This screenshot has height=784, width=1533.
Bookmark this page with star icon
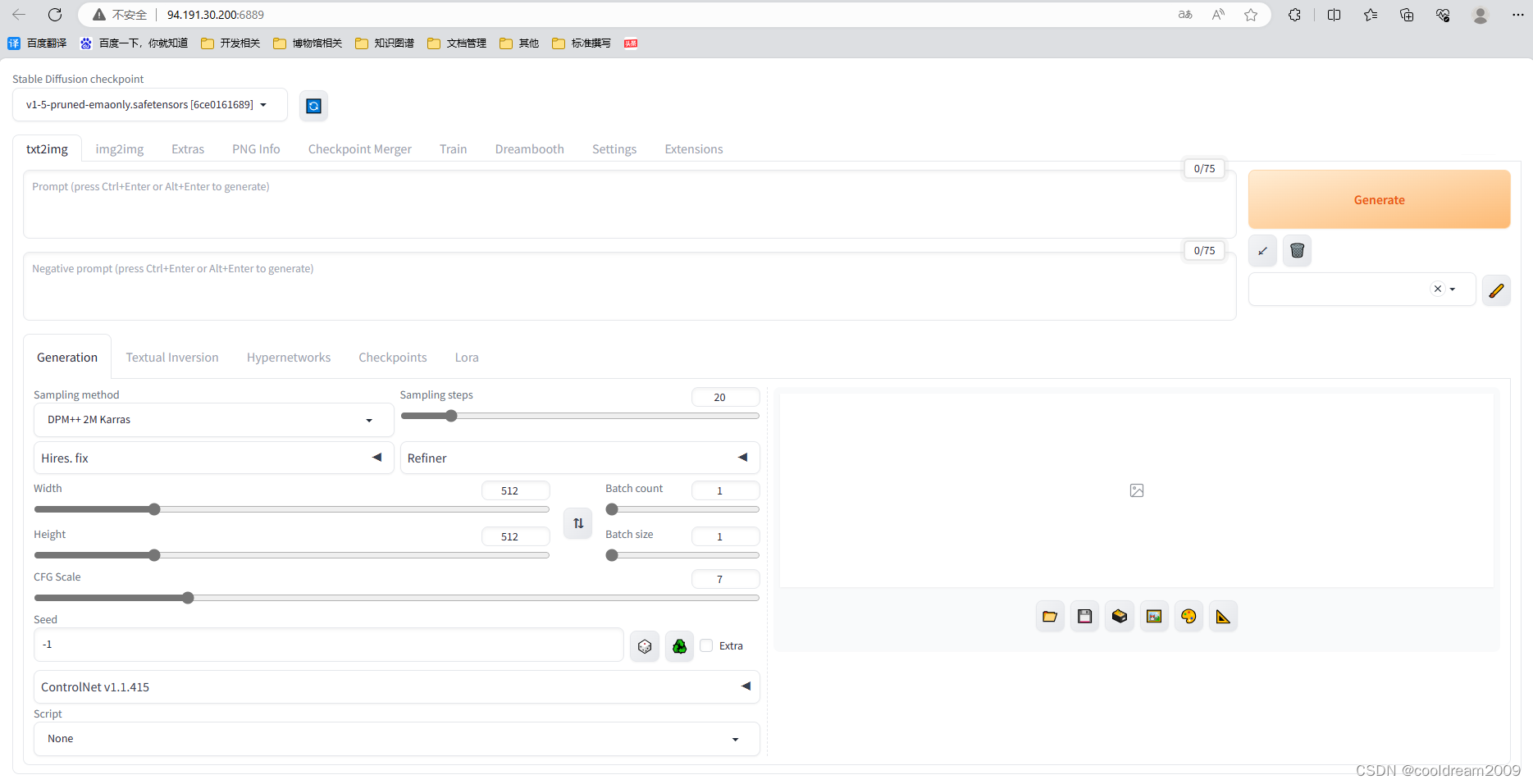pos(1251,15)
